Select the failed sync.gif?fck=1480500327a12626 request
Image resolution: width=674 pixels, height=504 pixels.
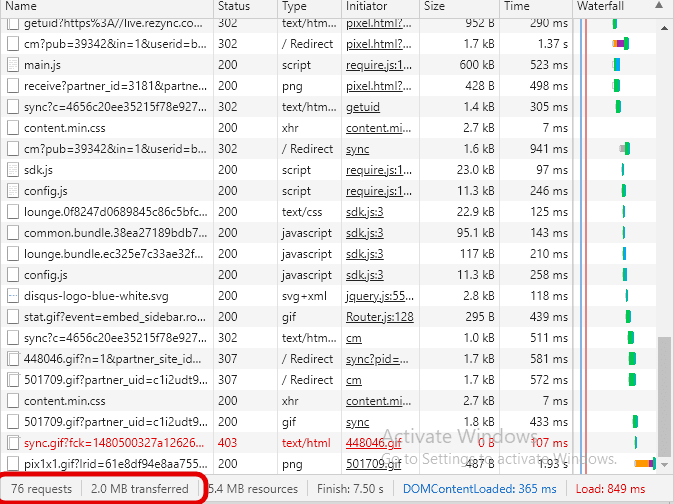click(114, 443)
